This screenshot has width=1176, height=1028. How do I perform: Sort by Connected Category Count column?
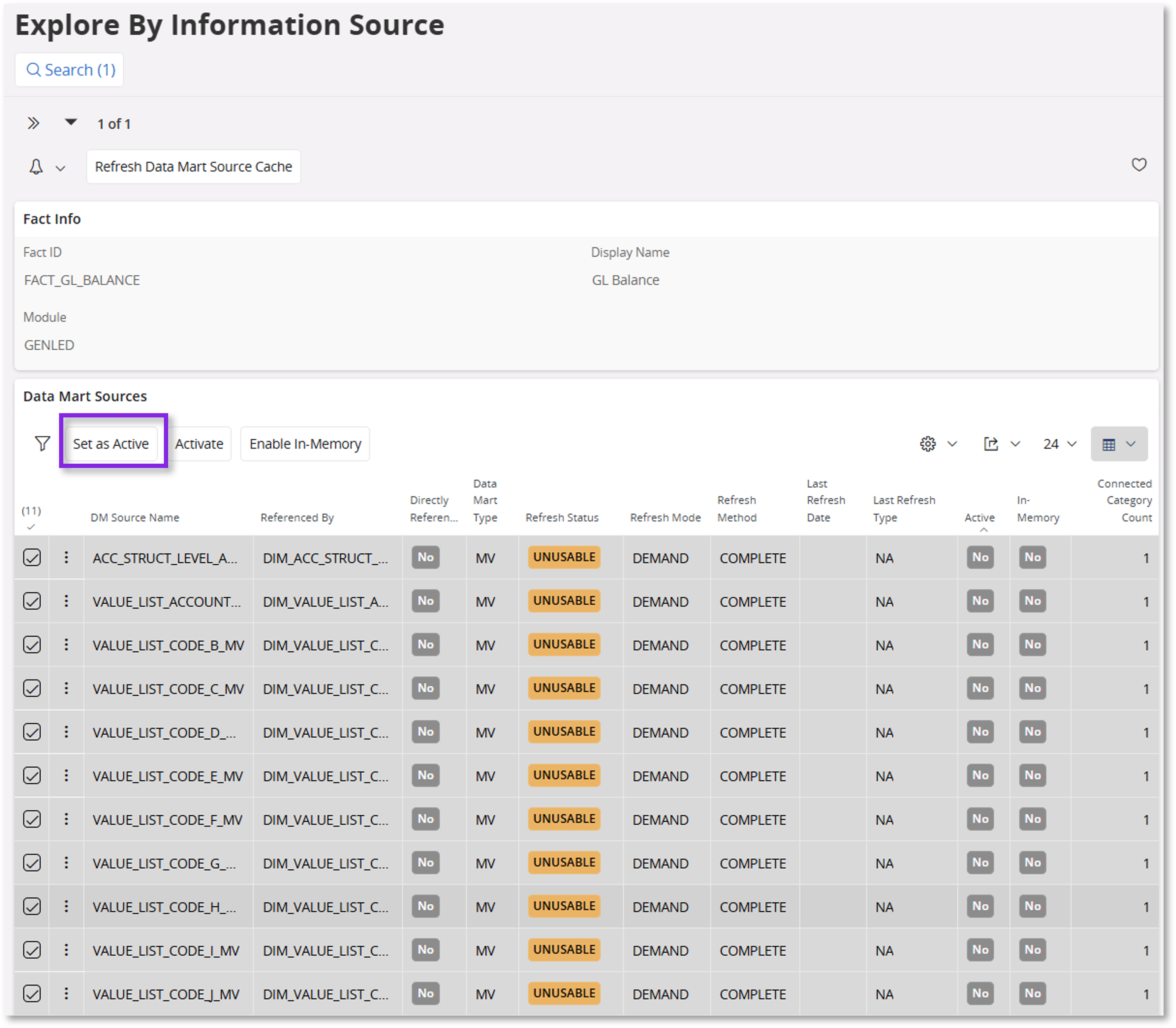click(x=1124, y=500)
